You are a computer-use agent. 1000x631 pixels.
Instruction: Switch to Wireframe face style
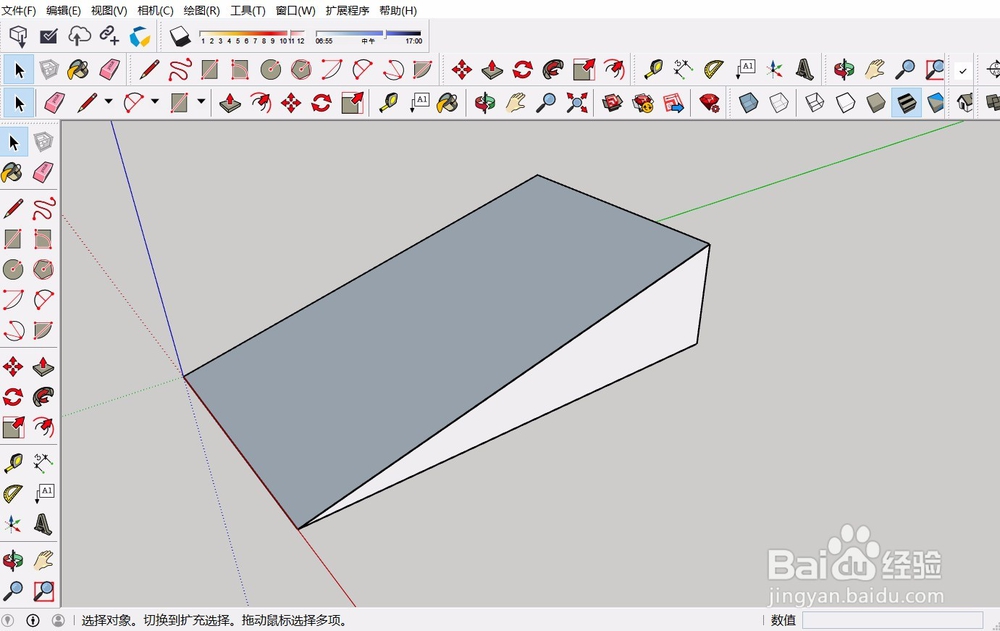pyautogui.click(x=814, y=103)
